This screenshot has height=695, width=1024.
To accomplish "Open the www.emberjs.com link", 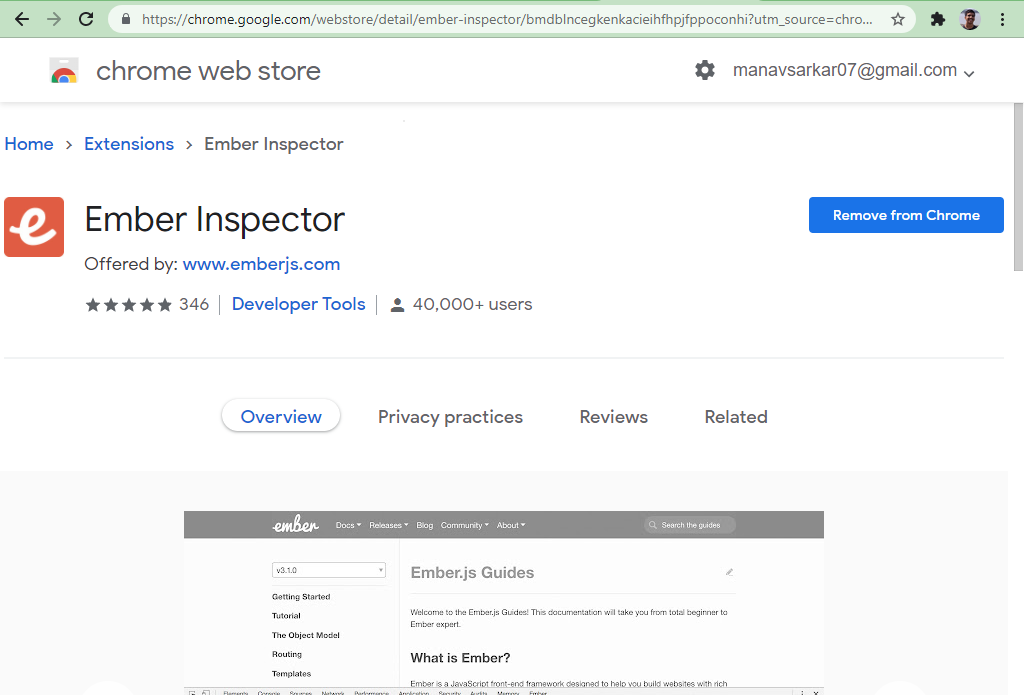I will (261, 264).
